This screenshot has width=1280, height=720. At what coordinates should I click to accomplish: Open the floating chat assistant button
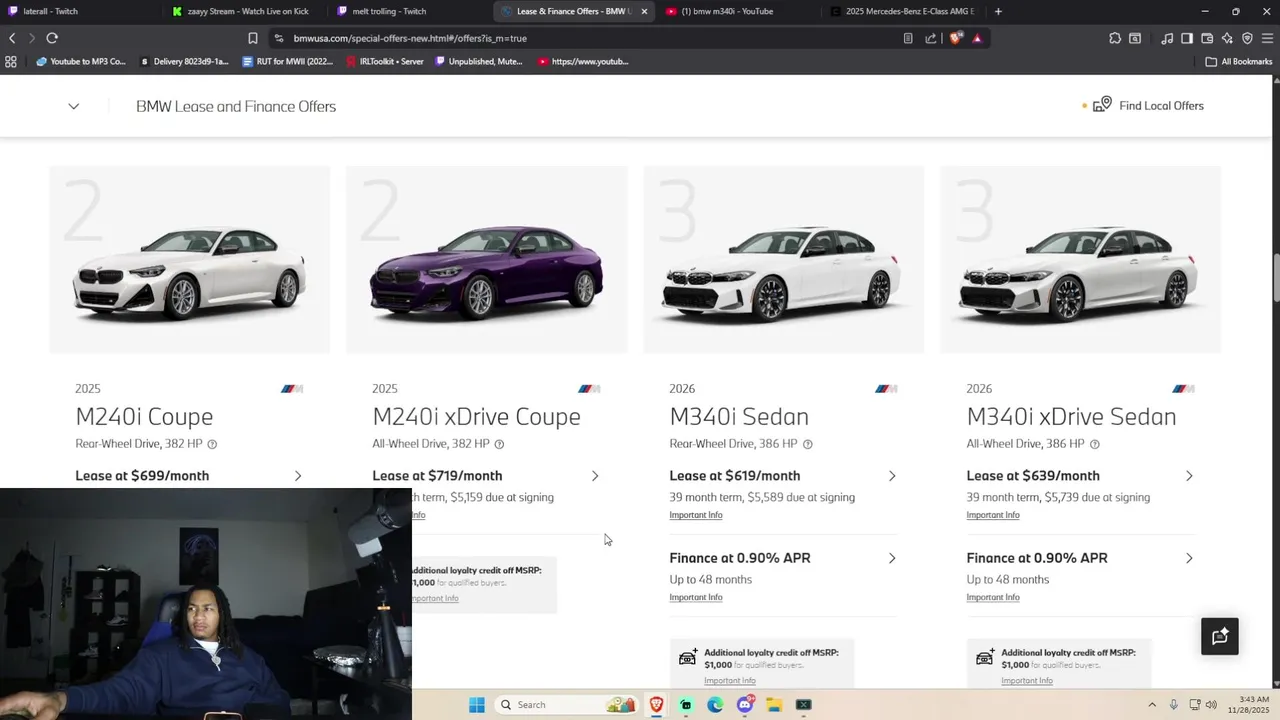coord(1220,636)
